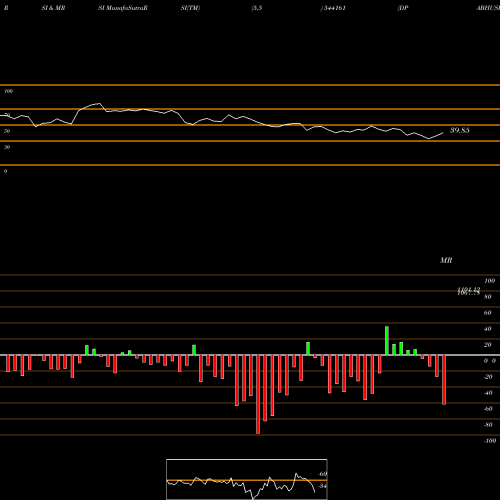Click the -20 label on histogram right axis
This screenshot has width=500, height=500.
[x=488, y=377]
